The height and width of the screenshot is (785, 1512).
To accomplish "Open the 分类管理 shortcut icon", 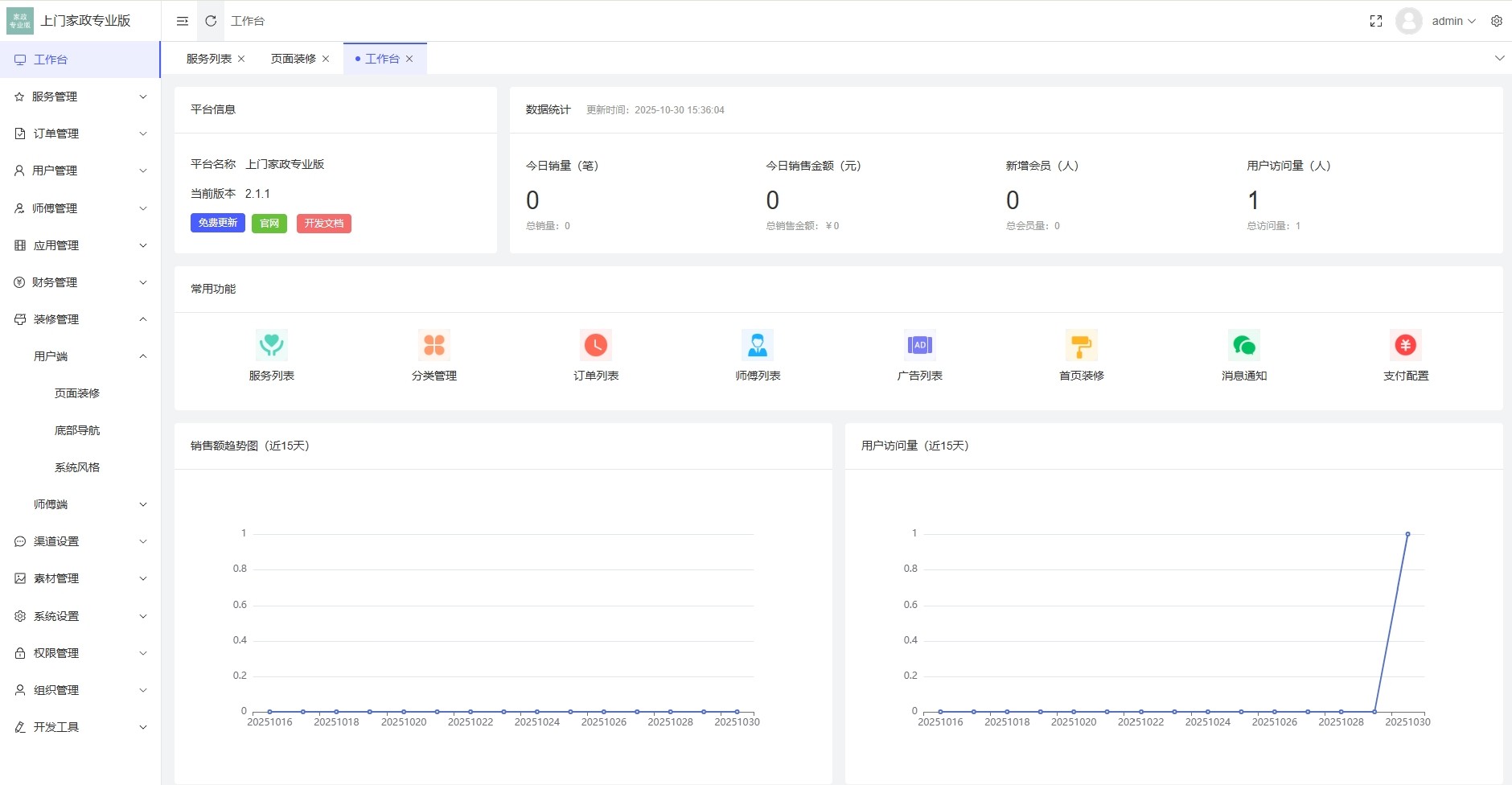I will (434, 345).
